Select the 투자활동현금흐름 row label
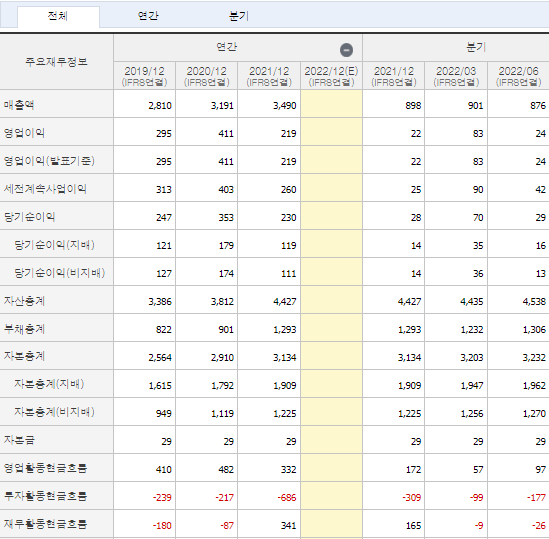The width and height of the screenshot is (549, 539). coord(45,496)
